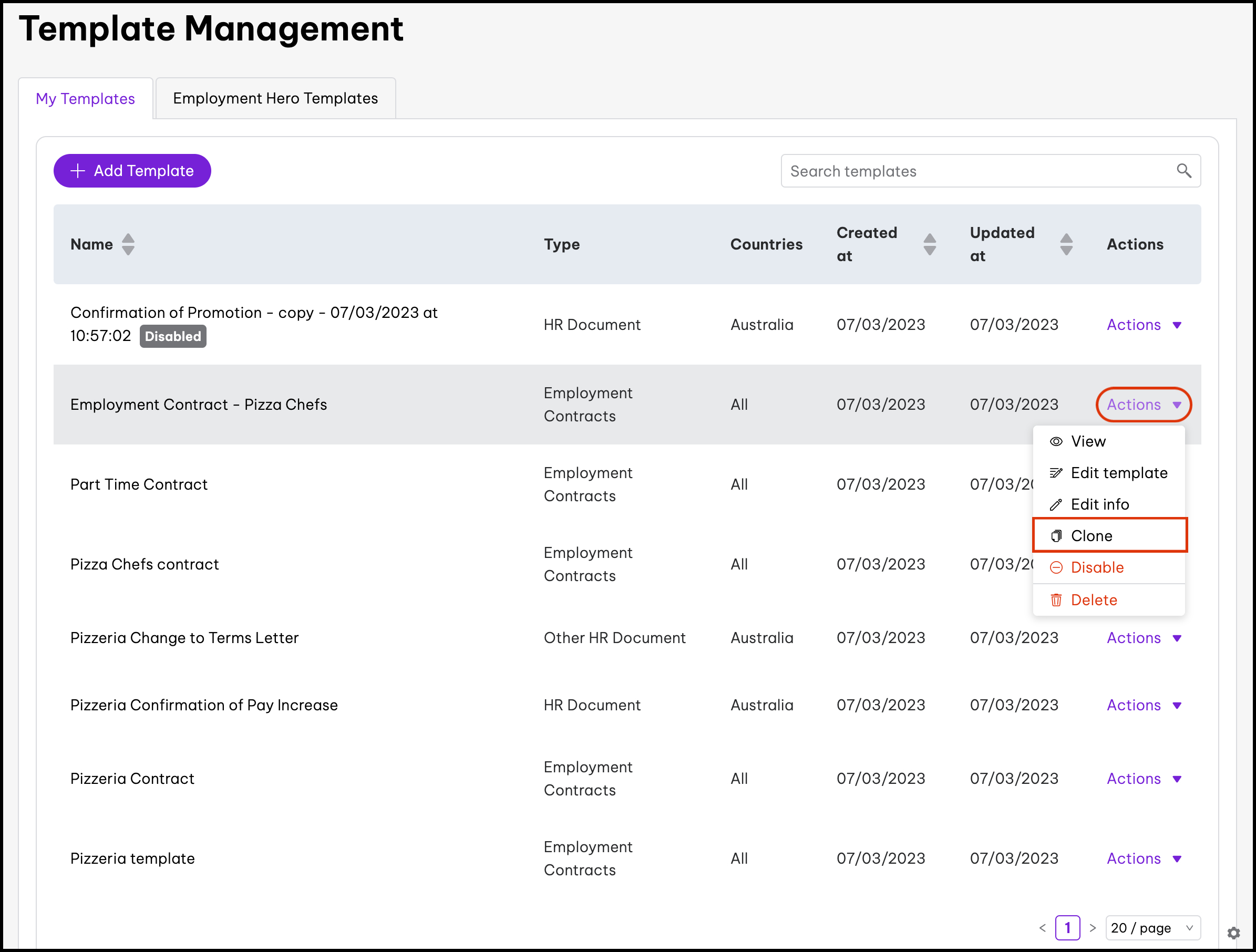Click the search magnifier icon
1256x952 pixels.
click(1183, 171)
